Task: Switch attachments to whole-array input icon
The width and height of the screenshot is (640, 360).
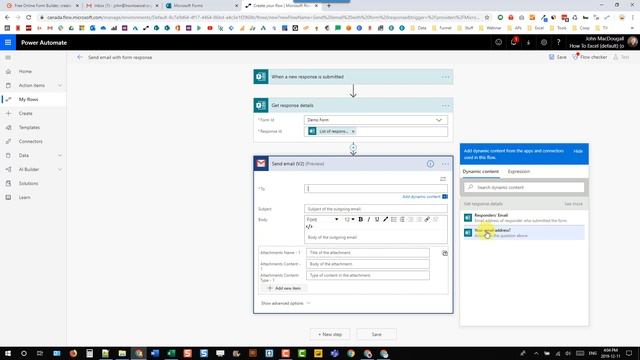Action: (x=445, y=253)
